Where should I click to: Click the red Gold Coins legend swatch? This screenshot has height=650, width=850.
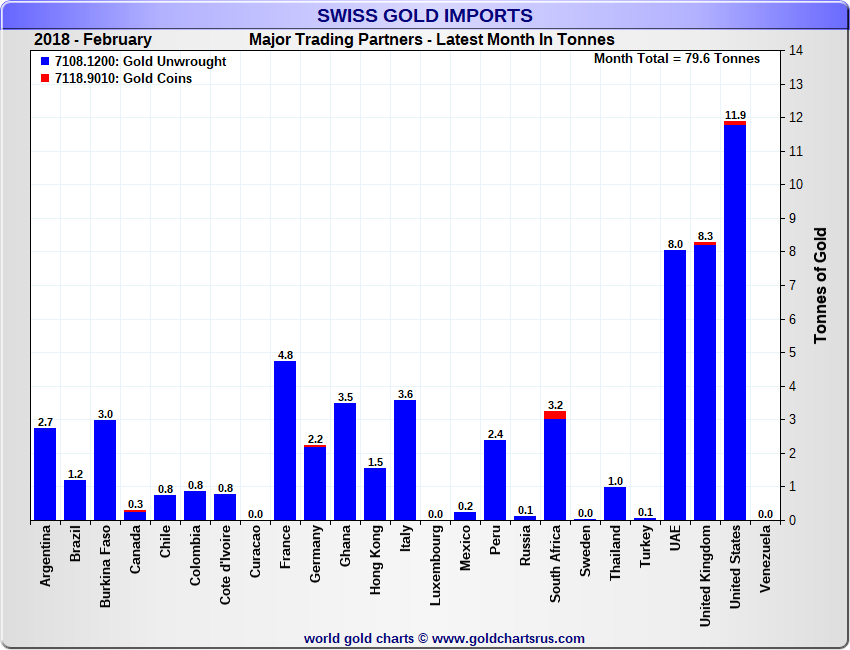point(45,79)
